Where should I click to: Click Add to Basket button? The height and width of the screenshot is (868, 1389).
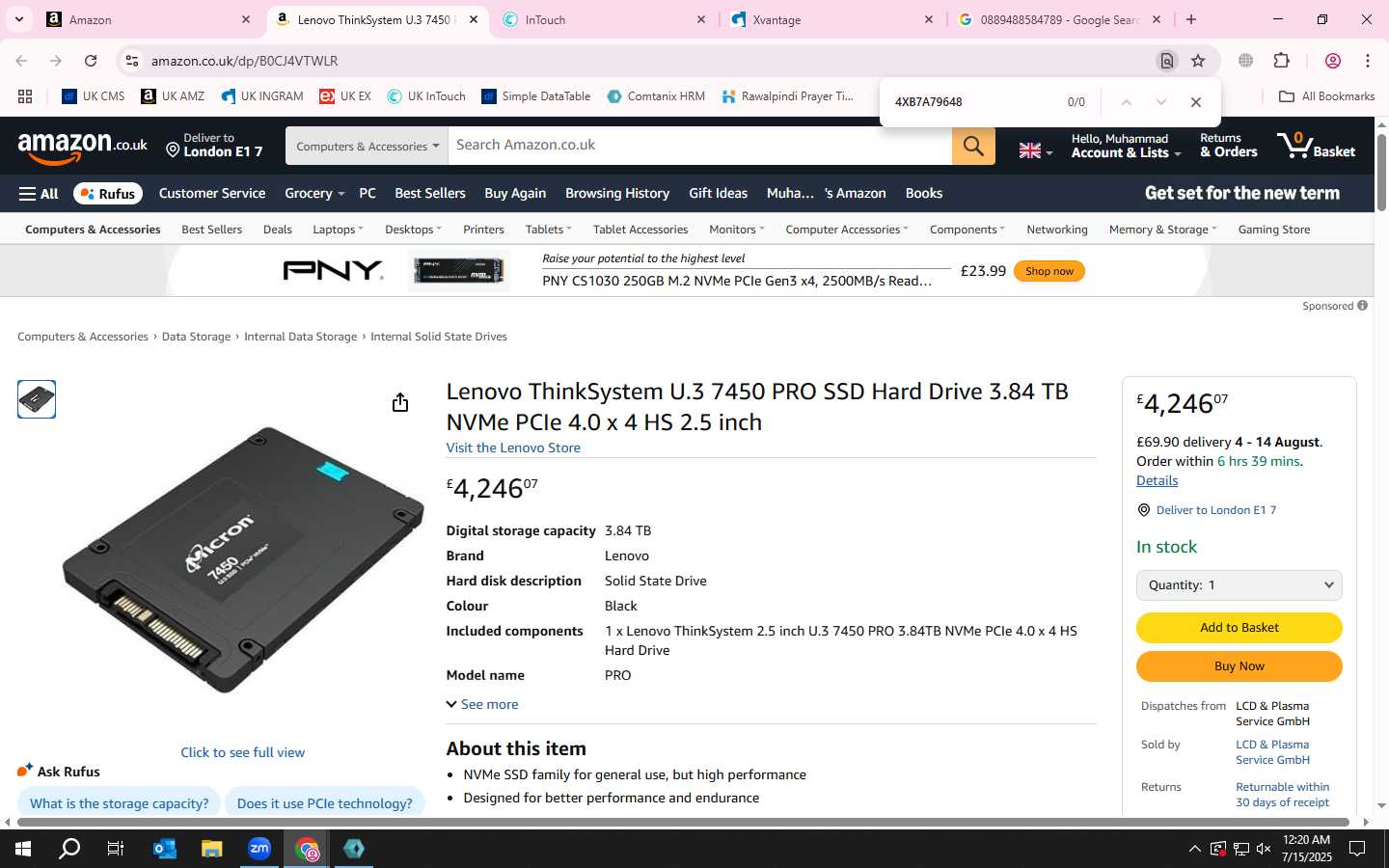tap(1239, 628)
